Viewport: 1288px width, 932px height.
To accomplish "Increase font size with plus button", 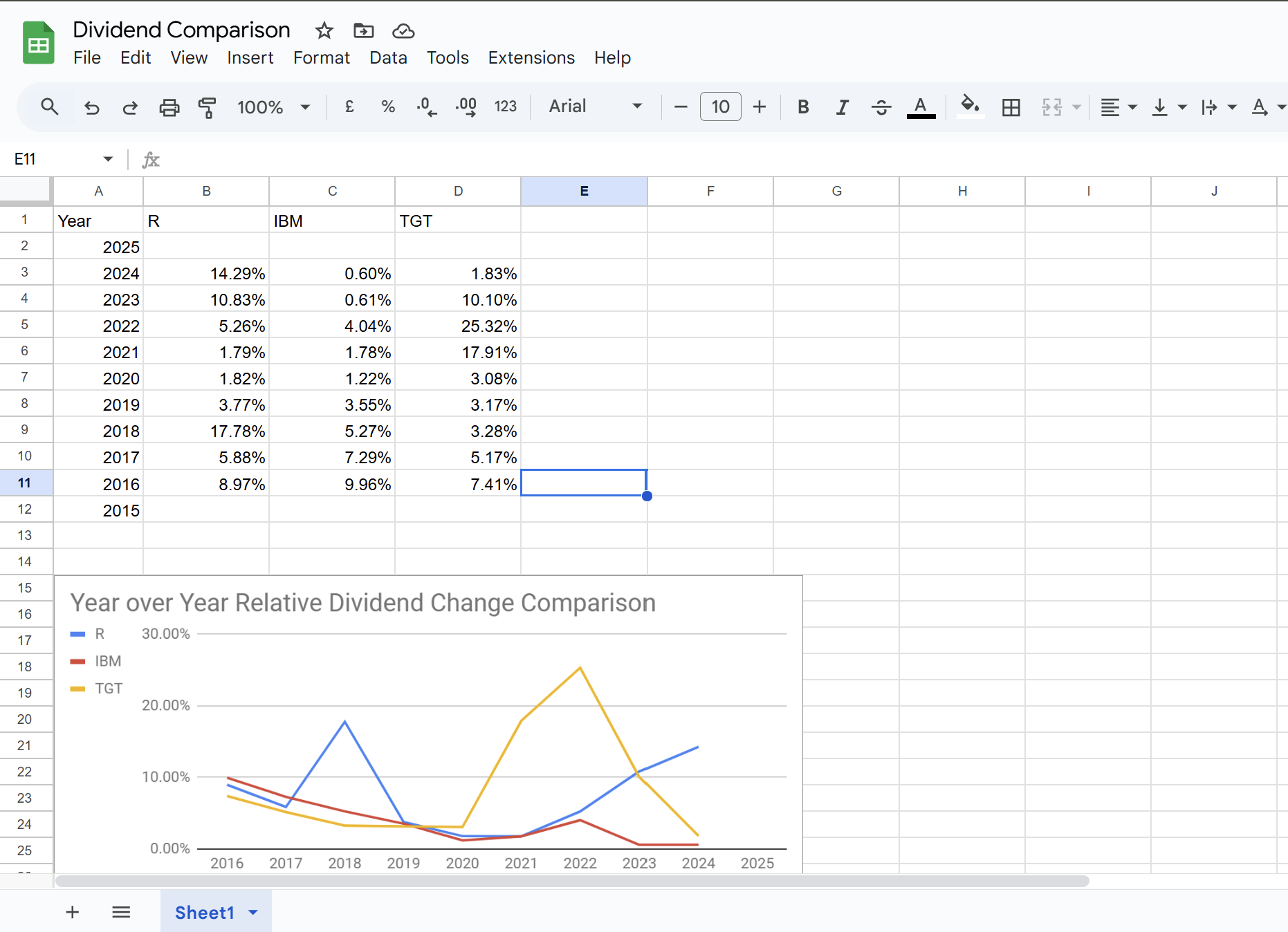I will [760, 106].
